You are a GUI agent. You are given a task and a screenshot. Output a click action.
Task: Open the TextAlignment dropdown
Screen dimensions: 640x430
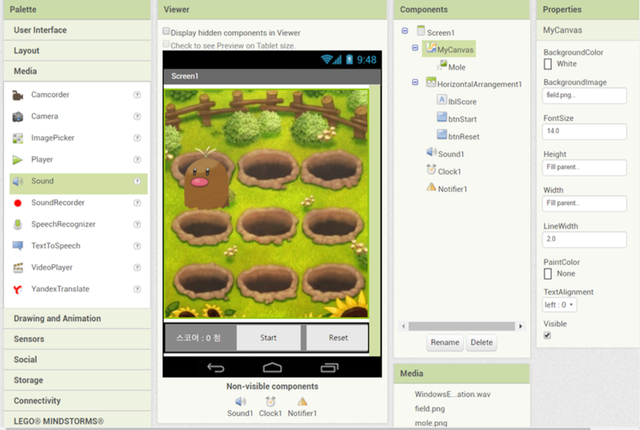560,305
